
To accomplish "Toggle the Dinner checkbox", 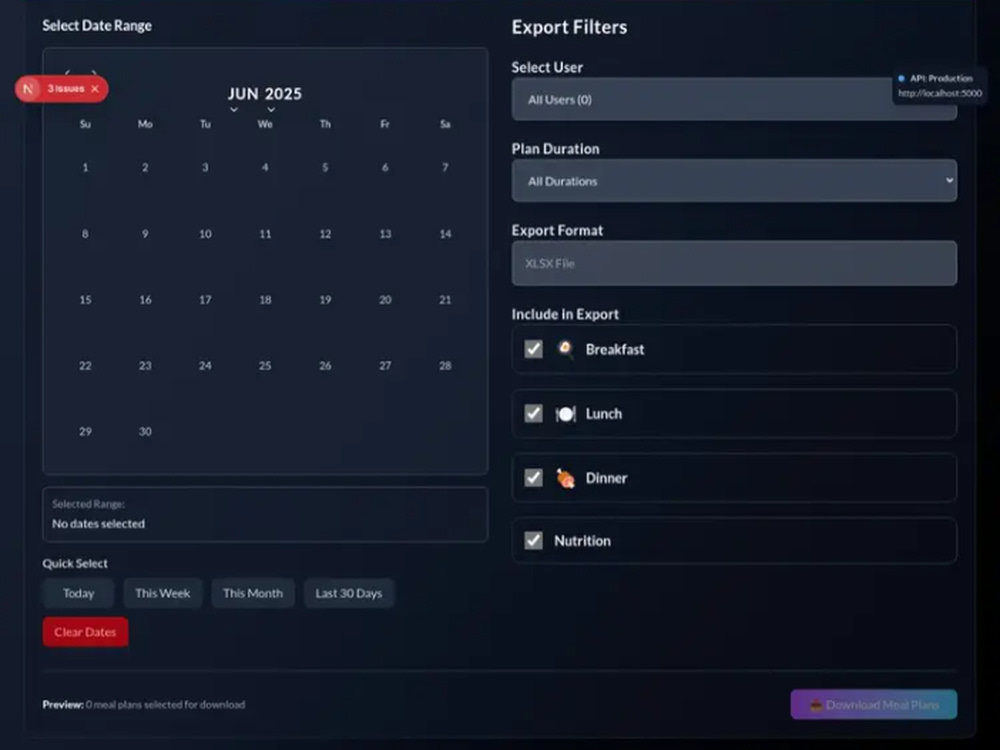I will click(x=533, y=478).
